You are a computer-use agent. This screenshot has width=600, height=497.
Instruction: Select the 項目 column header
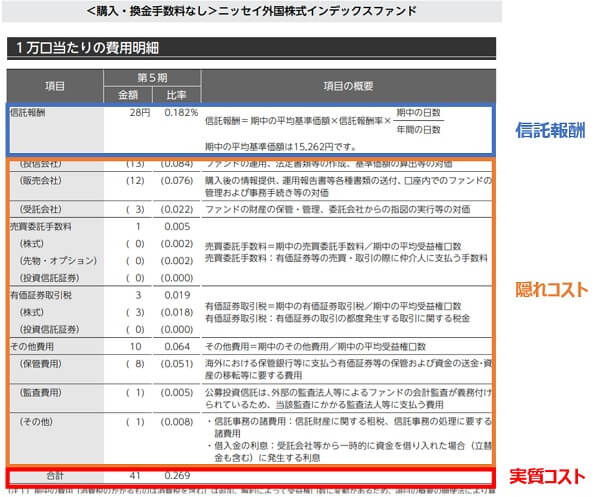pos(55,86)
